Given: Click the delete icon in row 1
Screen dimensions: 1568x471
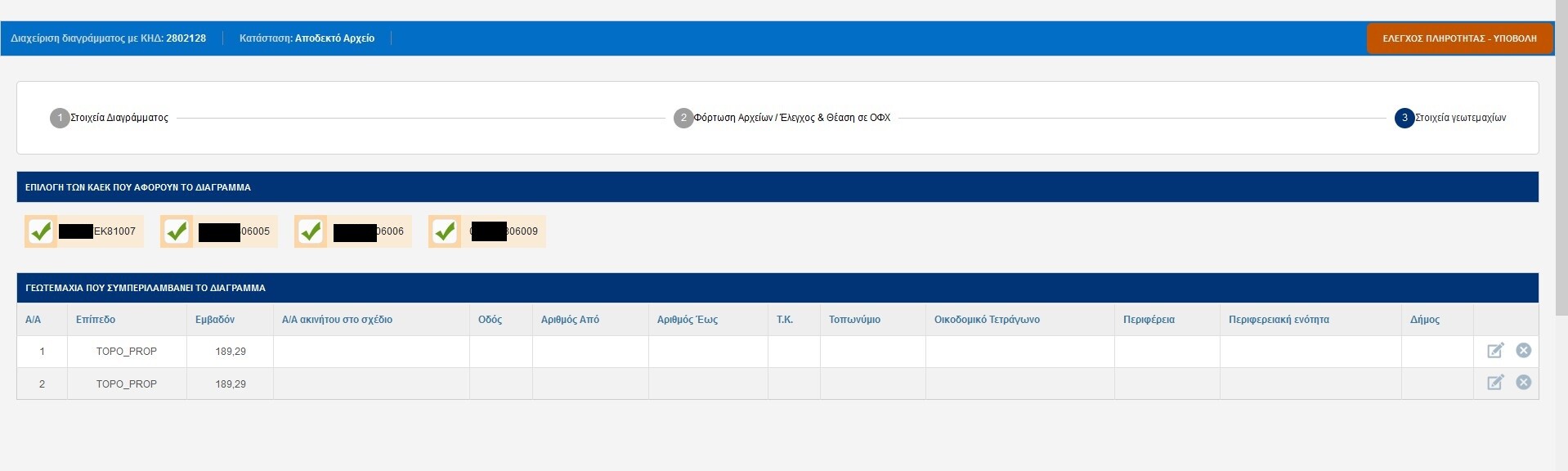Looking at the screenshot, I should coord(1523,351).
